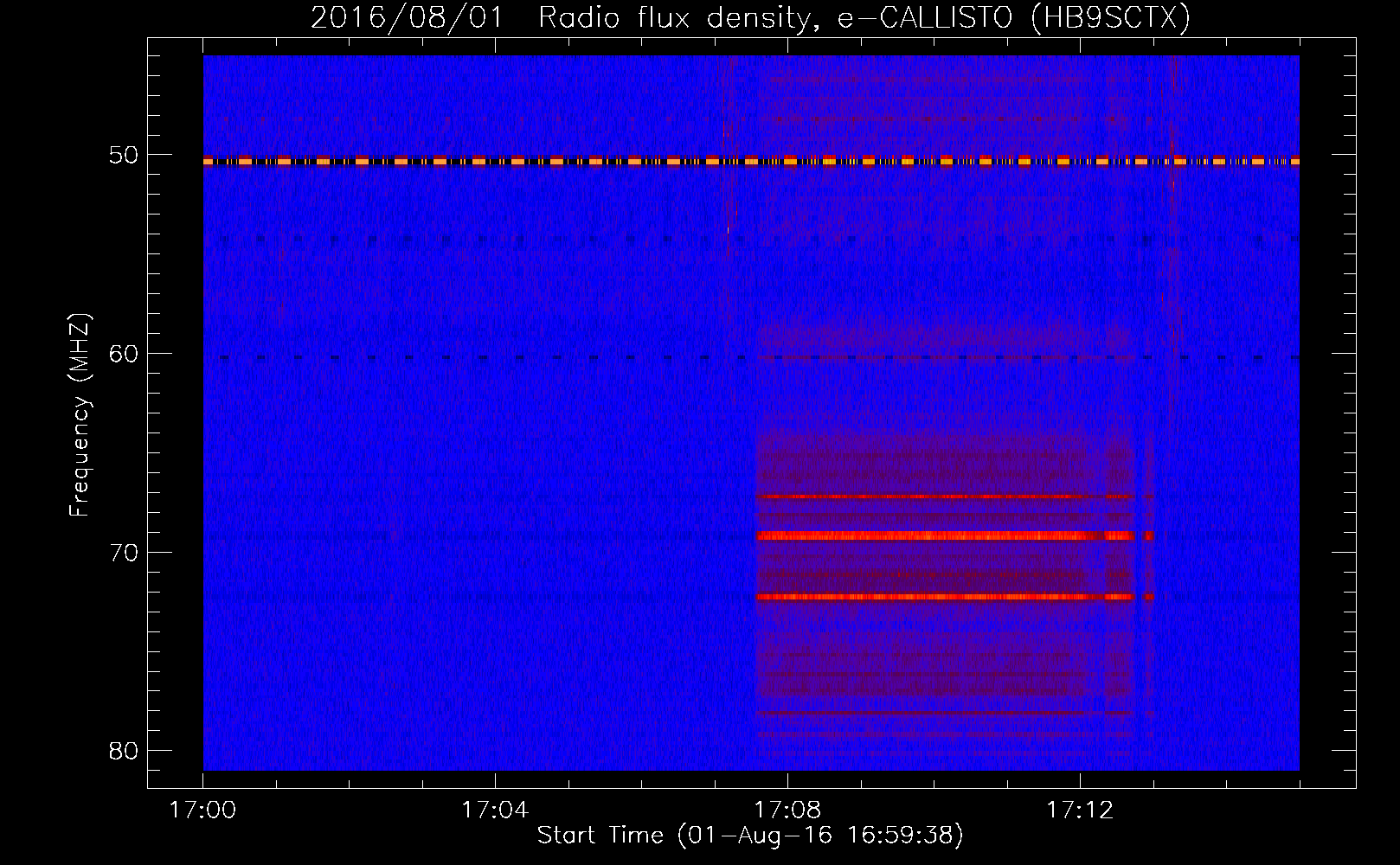Click the "Start Time" x-axis label

tap(750, 836)
